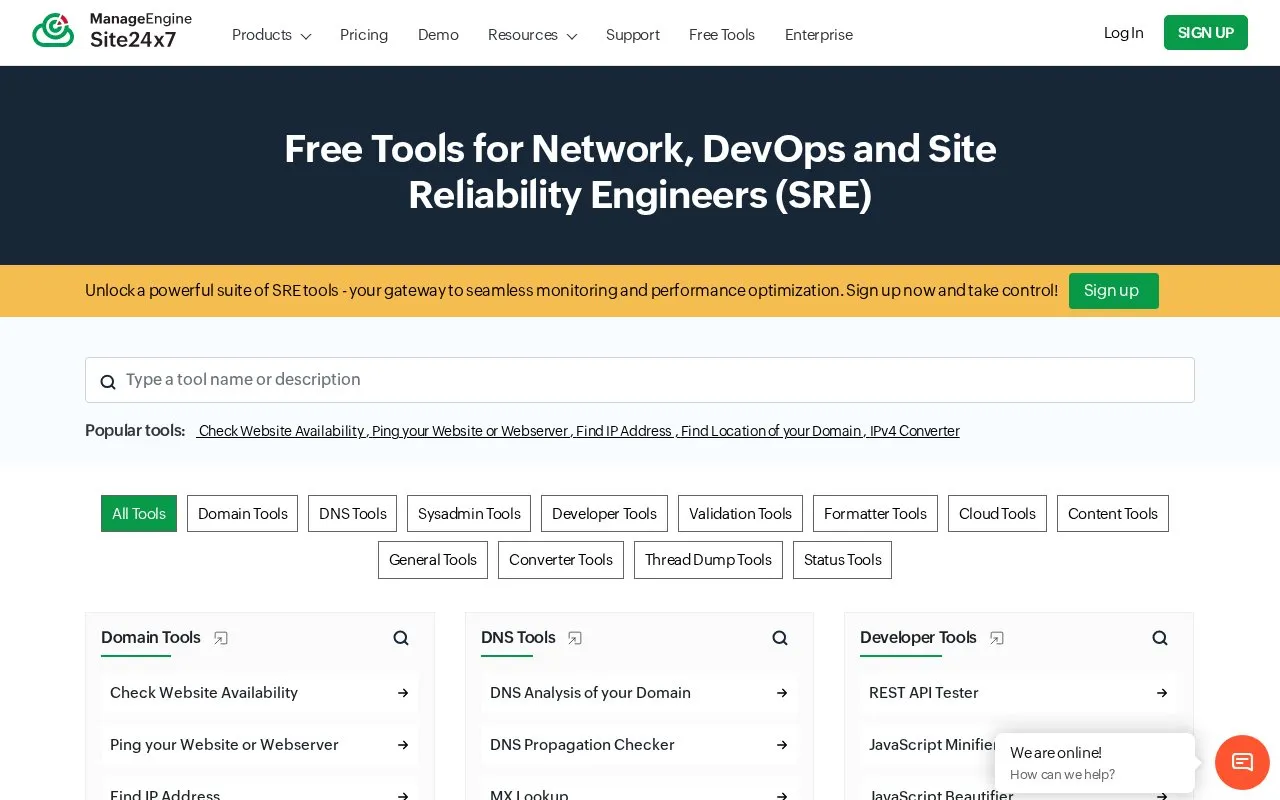Click arrow next to Check Website Availability

coord(403,693)
